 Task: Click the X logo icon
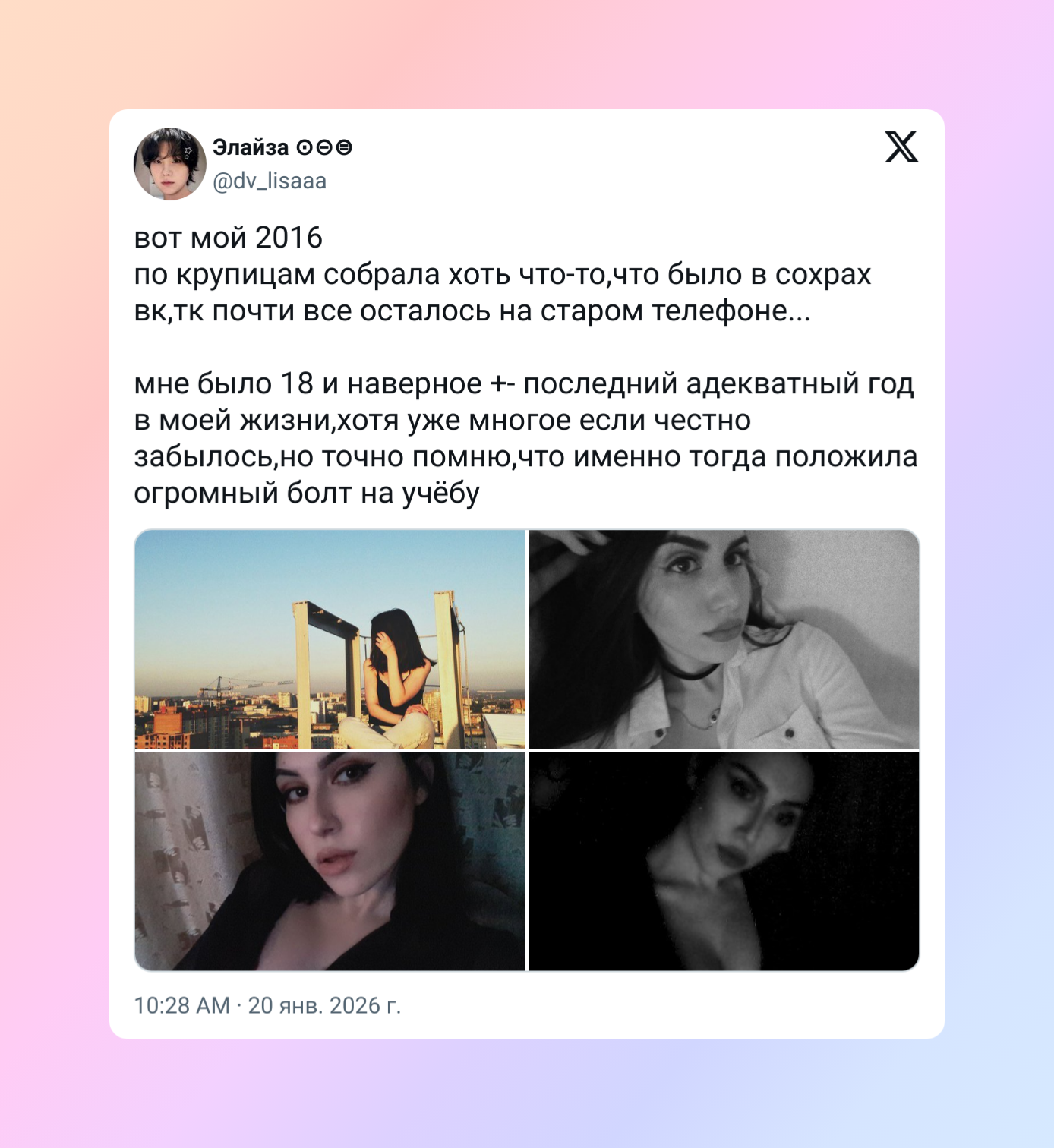tap(901, 147)
